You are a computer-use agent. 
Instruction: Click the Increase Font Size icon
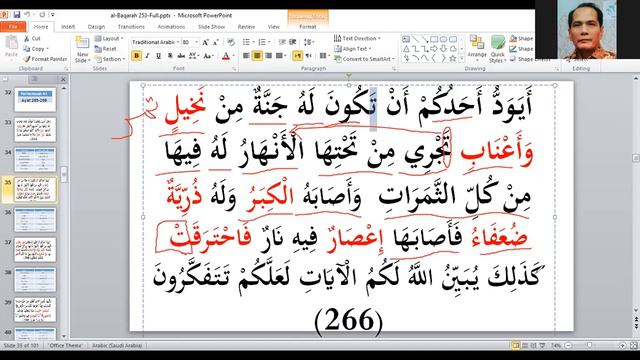205,42
